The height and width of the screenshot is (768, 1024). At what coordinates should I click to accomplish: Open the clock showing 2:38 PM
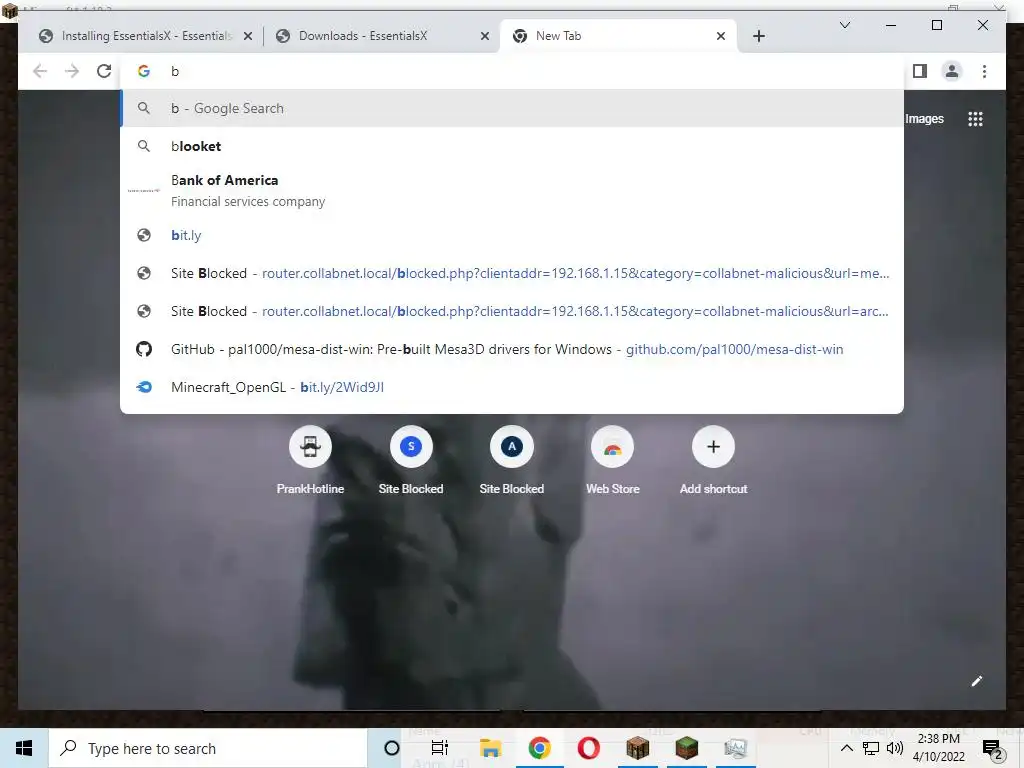pyautogui.click(x=939, y=748)
